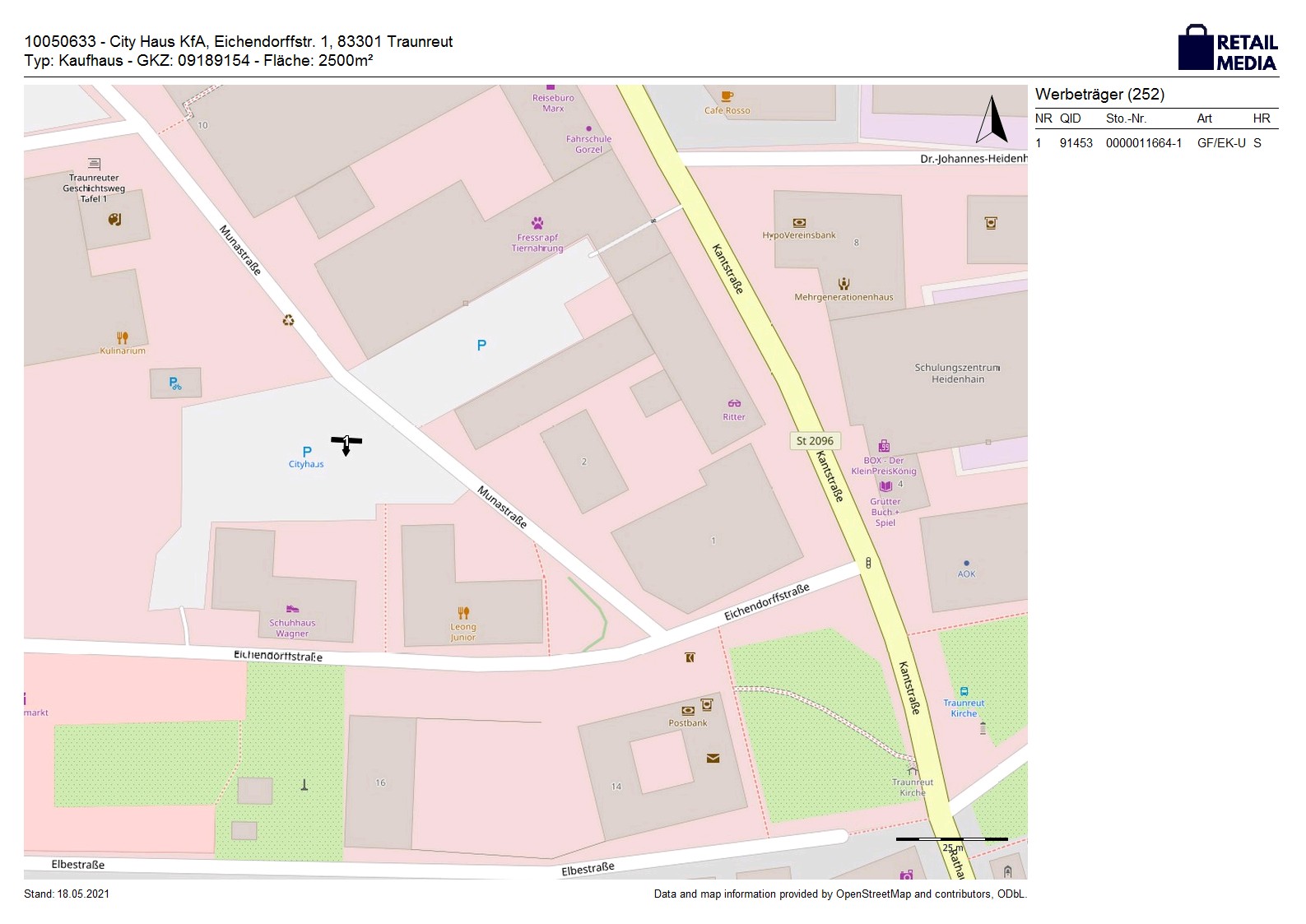Click the north arrow compass indicator
Image resolution: width=1306 pixels, height=924 pixels.
(992, 120)
